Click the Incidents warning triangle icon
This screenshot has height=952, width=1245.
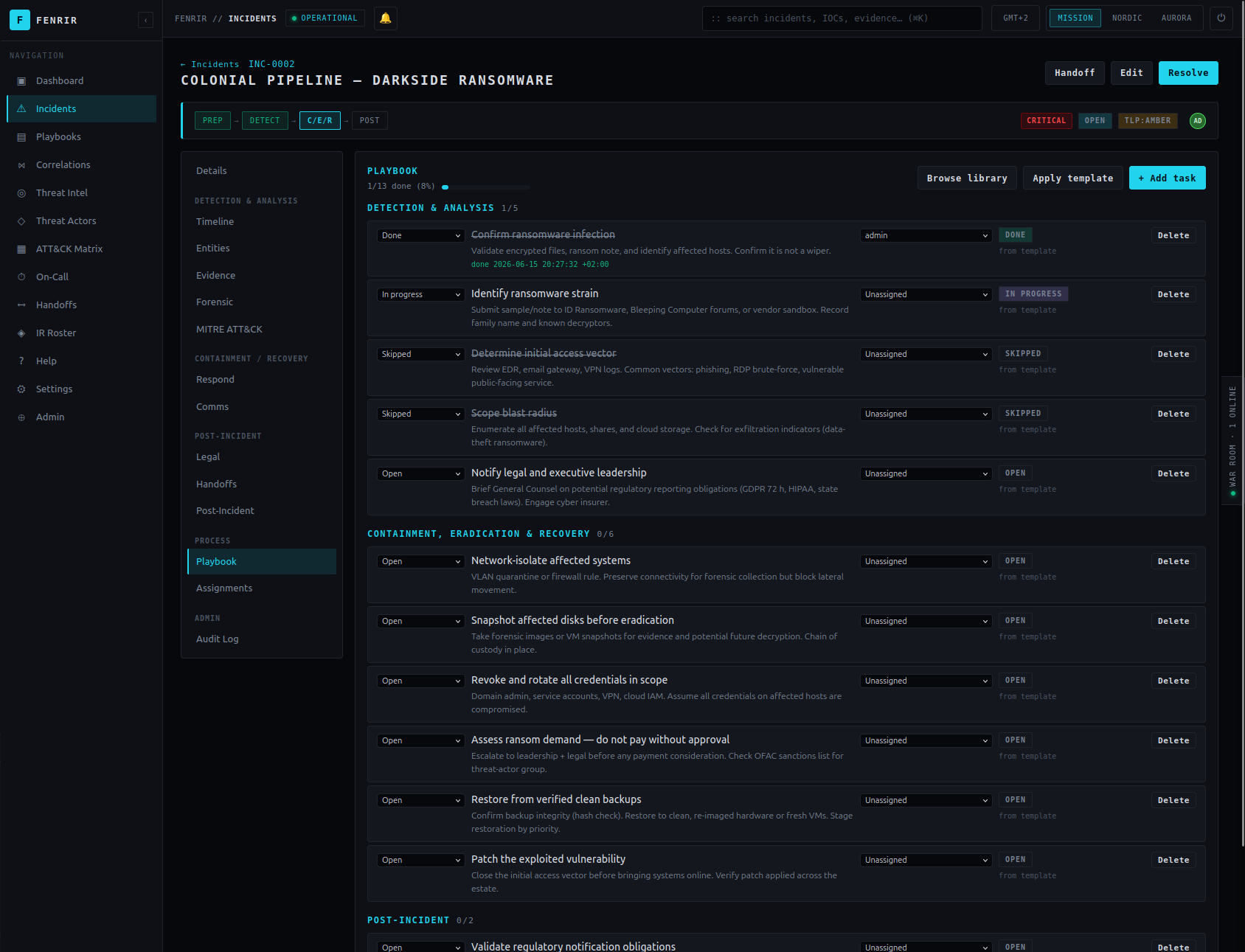[x=21, y=109]
